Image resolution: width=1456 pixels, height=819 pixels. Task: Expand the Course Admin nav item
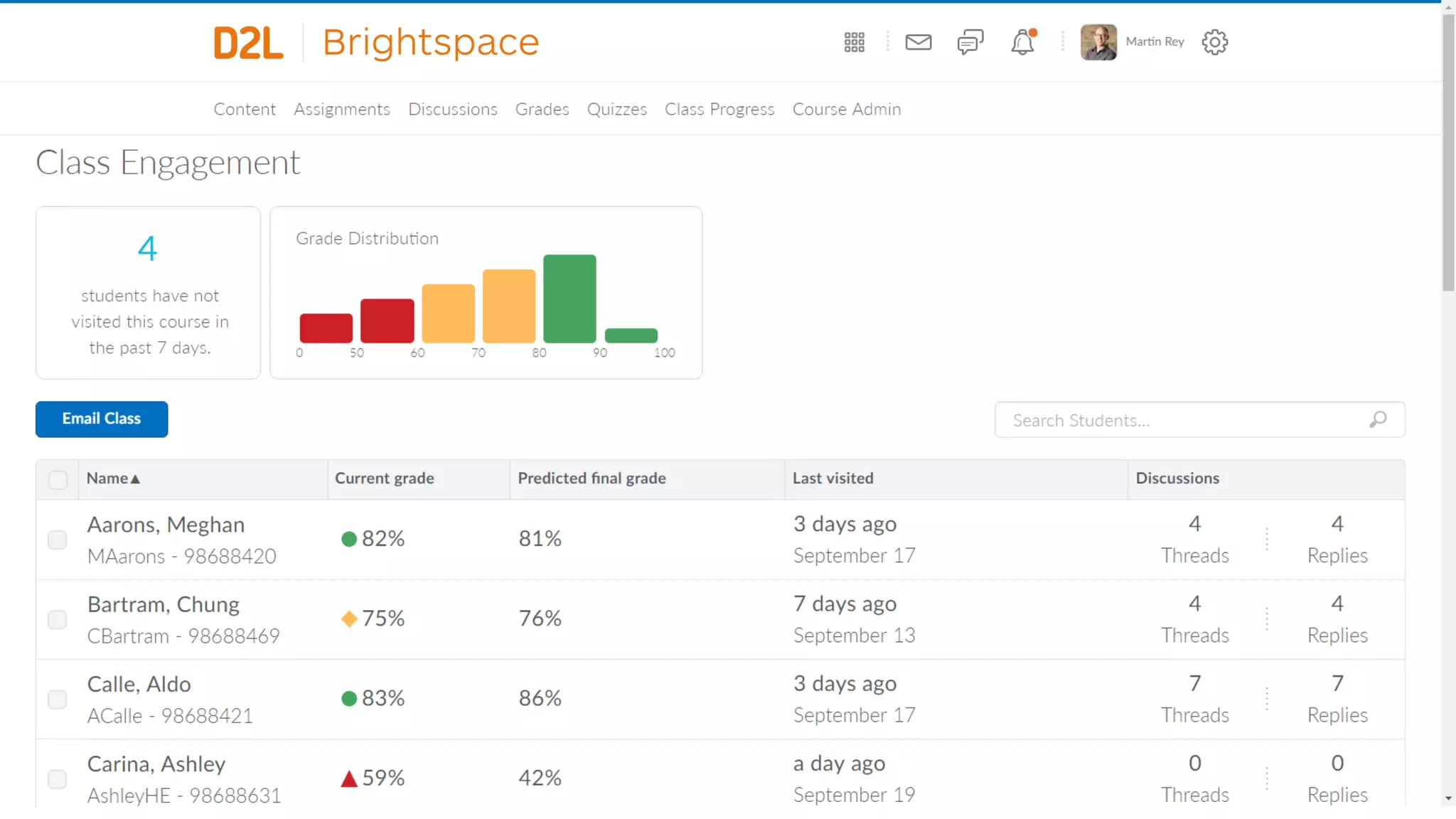pos(846,109)
